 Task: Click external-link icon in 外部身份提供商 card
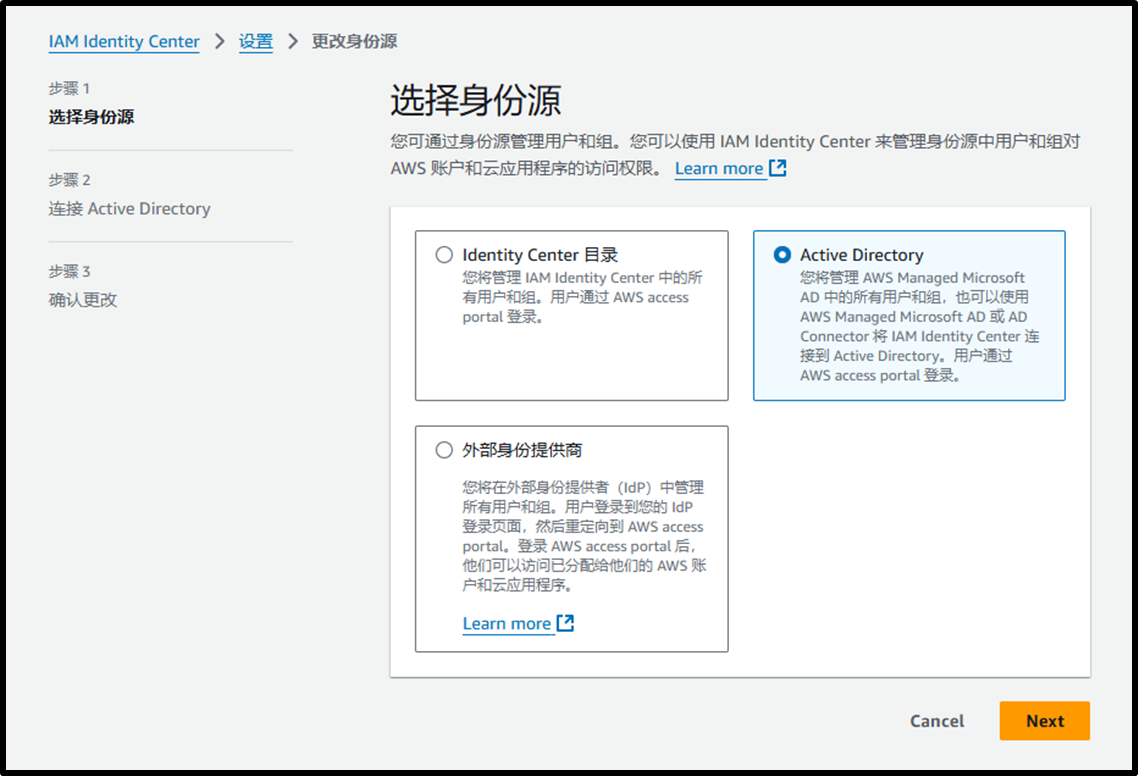[565, 623]
